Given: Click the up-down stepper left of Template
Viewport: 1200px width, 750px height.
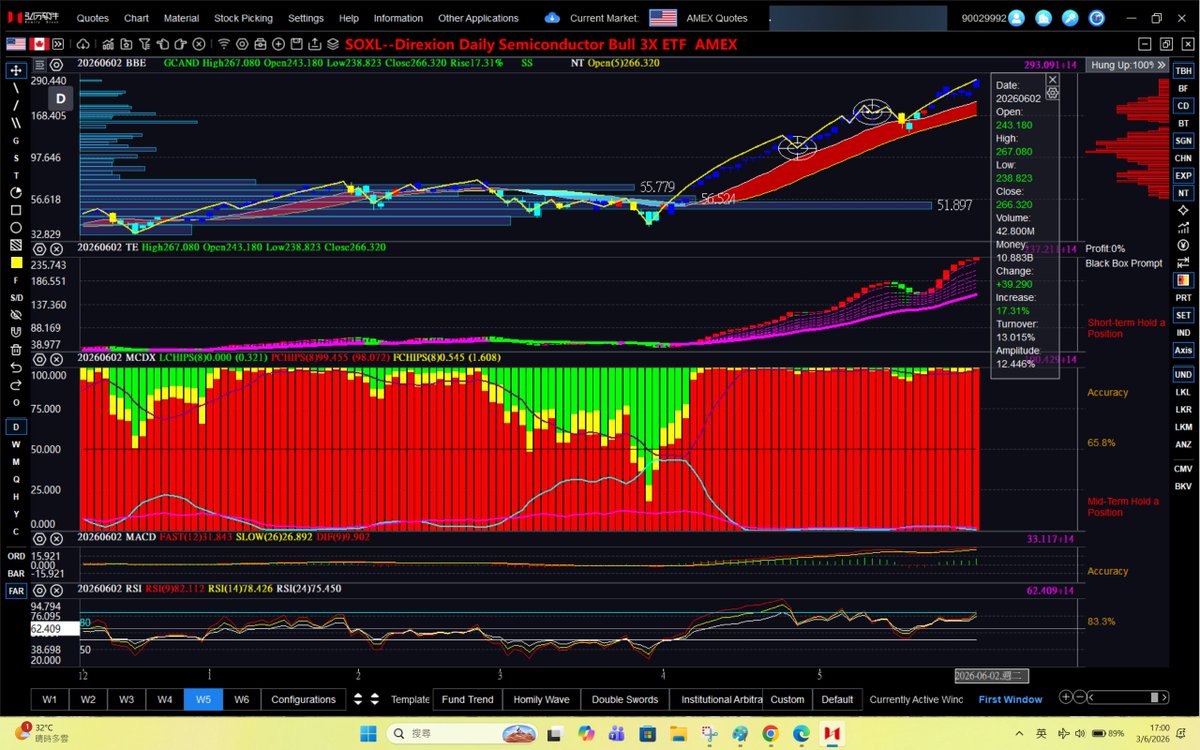Looking at the screenshot, I should pos(375,699).
